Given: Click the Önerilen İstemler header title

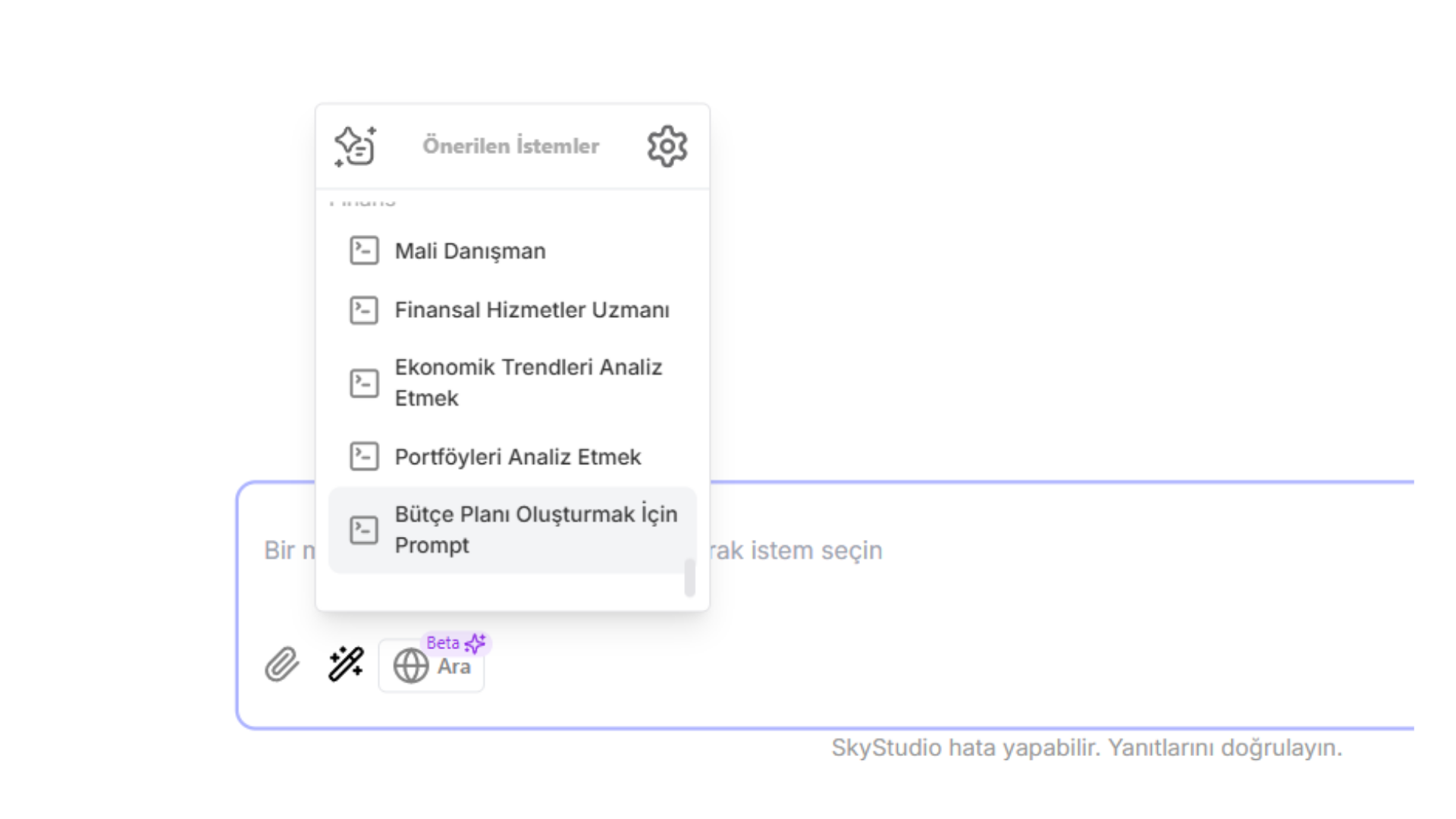Looking at the screenshot, I should pos(510,146).
